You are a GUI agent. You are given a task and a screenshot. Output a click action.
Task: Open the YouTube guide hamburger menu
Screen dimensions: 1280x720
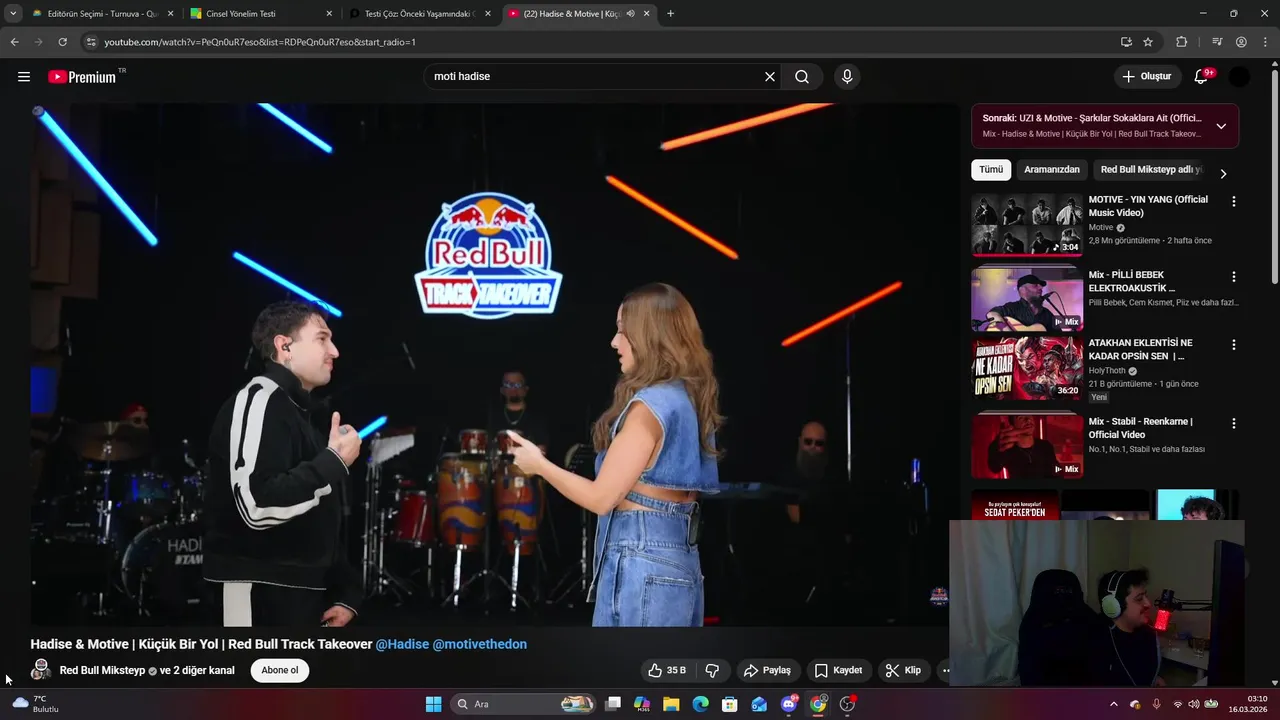click(x=24, y=76)
